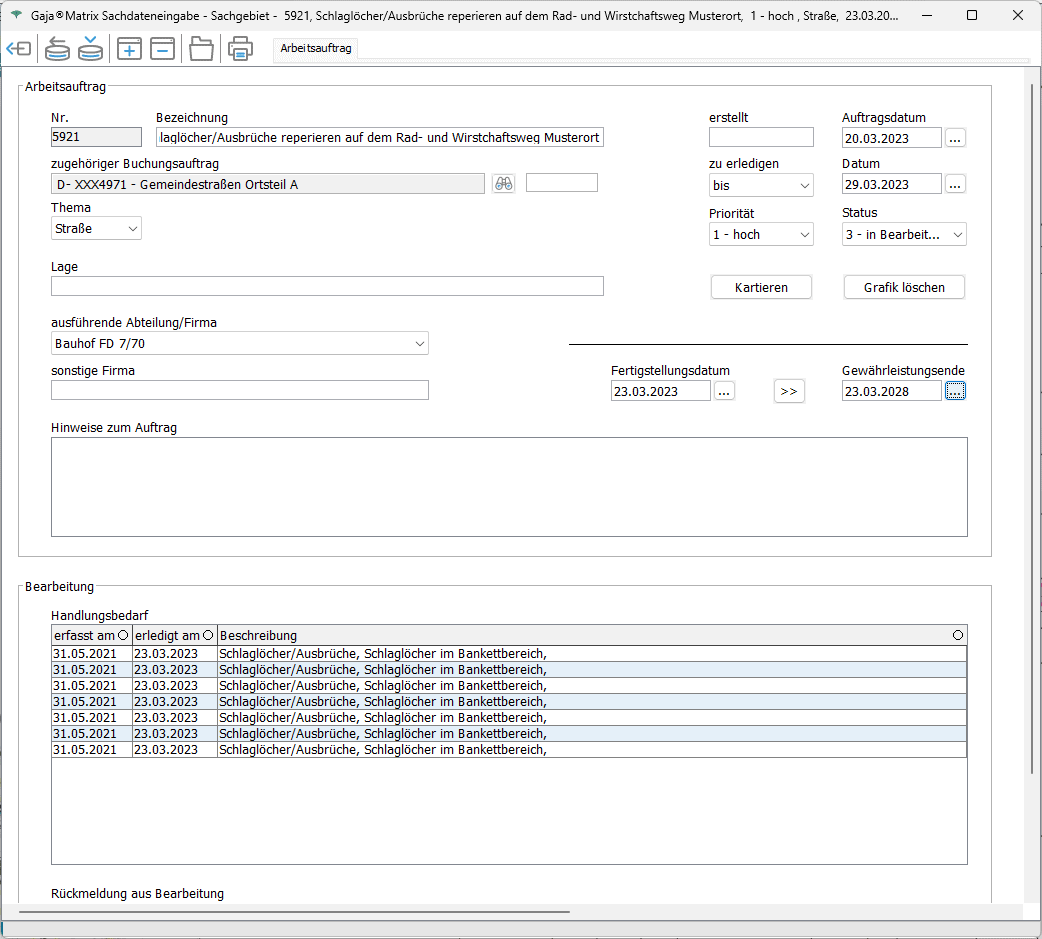Delete the record with the minus icon
The image size is (1042, 939).
click(163, 48)
